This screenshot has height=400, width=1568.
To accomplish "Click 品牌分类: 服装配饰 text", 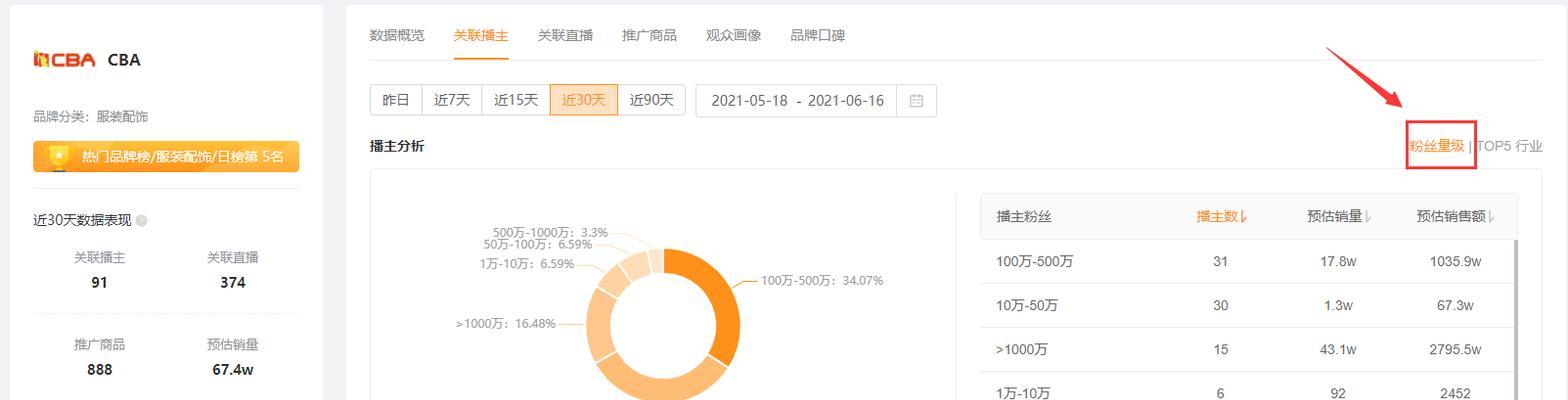I will [x=90, y=117].
